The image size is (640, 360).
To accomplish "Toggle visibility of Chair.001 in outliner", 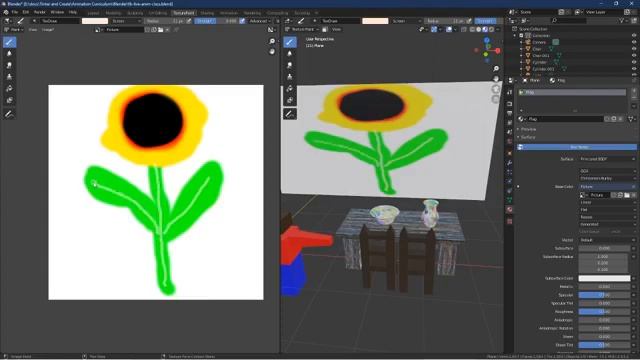I will click(x=634, y=56).
